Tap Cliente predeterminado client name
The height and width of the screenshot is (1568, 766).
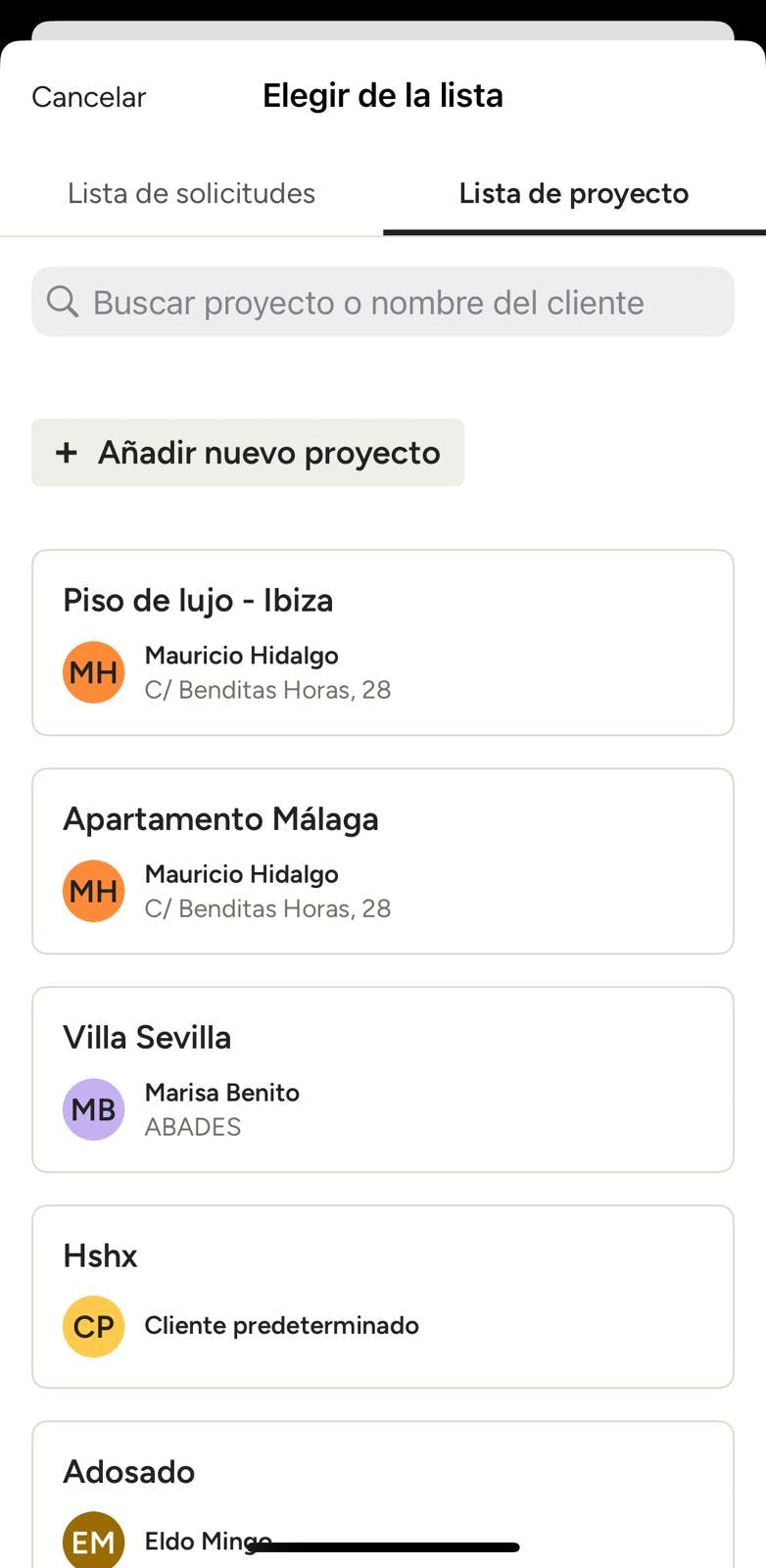point(281,1326)
